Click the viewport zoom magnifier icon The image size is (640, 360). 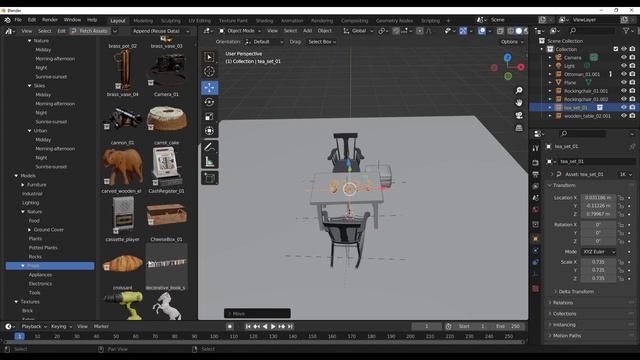click(519, 90)
